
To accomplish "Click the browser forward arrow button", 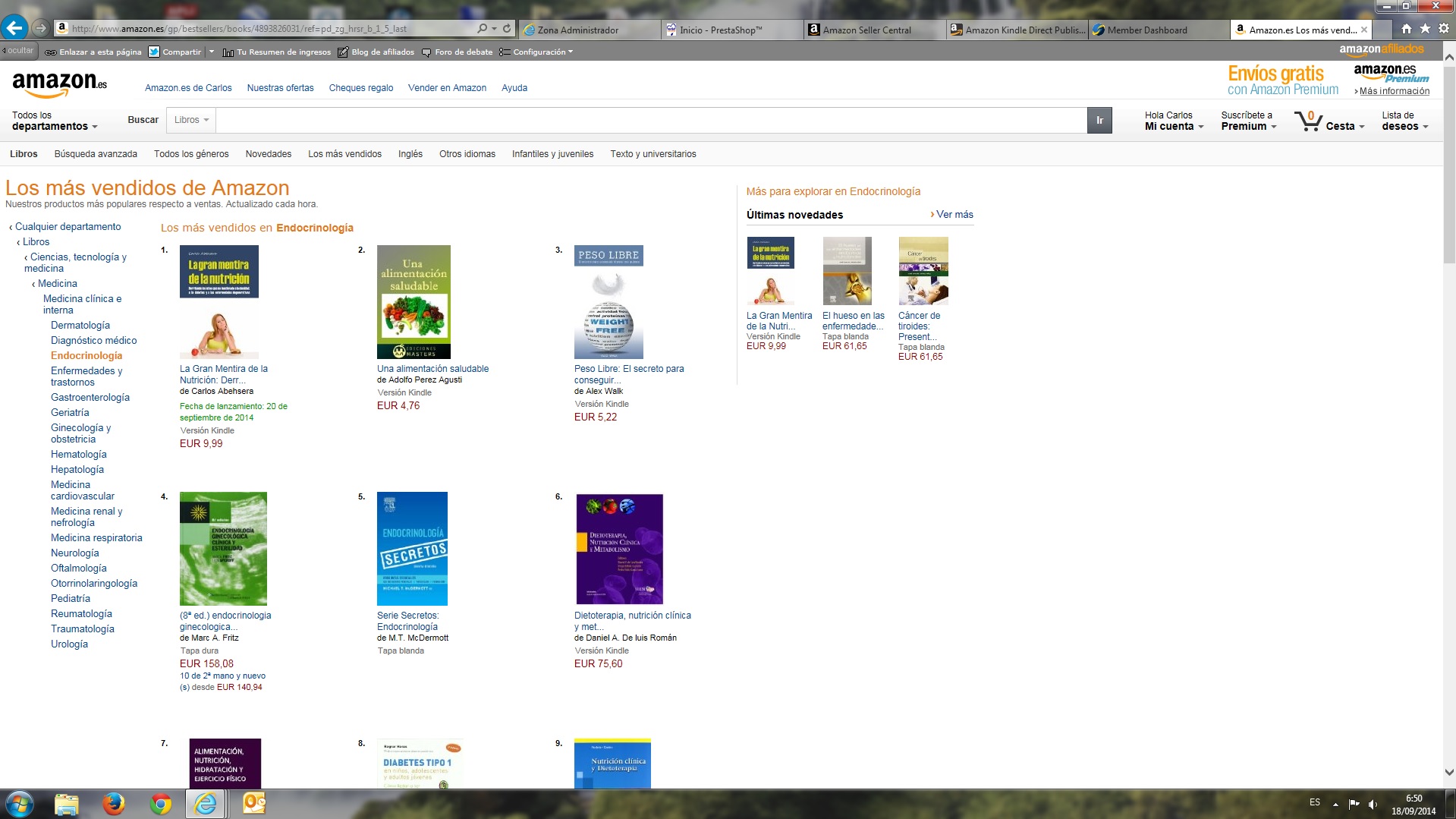I will (41, 29).
